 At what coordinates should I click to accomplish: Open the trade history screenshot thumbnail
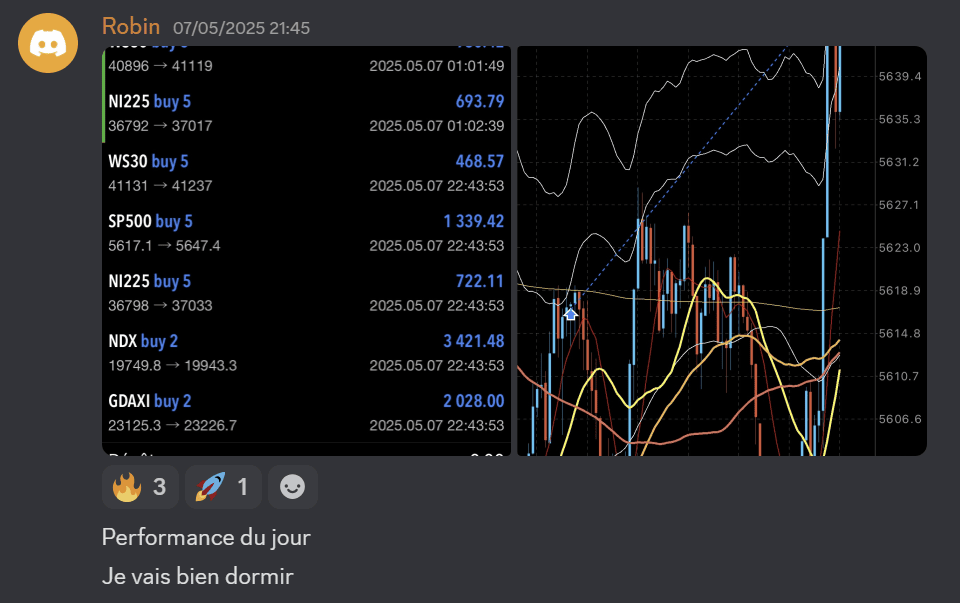click(x=306, y=250)
